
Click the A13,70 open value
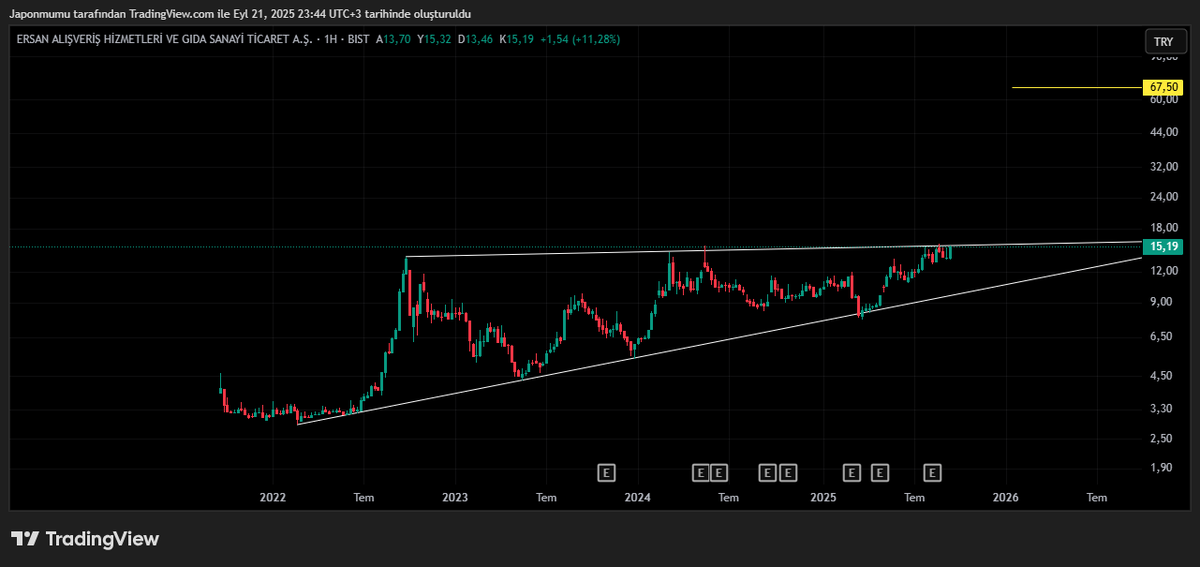pos(393,39)
